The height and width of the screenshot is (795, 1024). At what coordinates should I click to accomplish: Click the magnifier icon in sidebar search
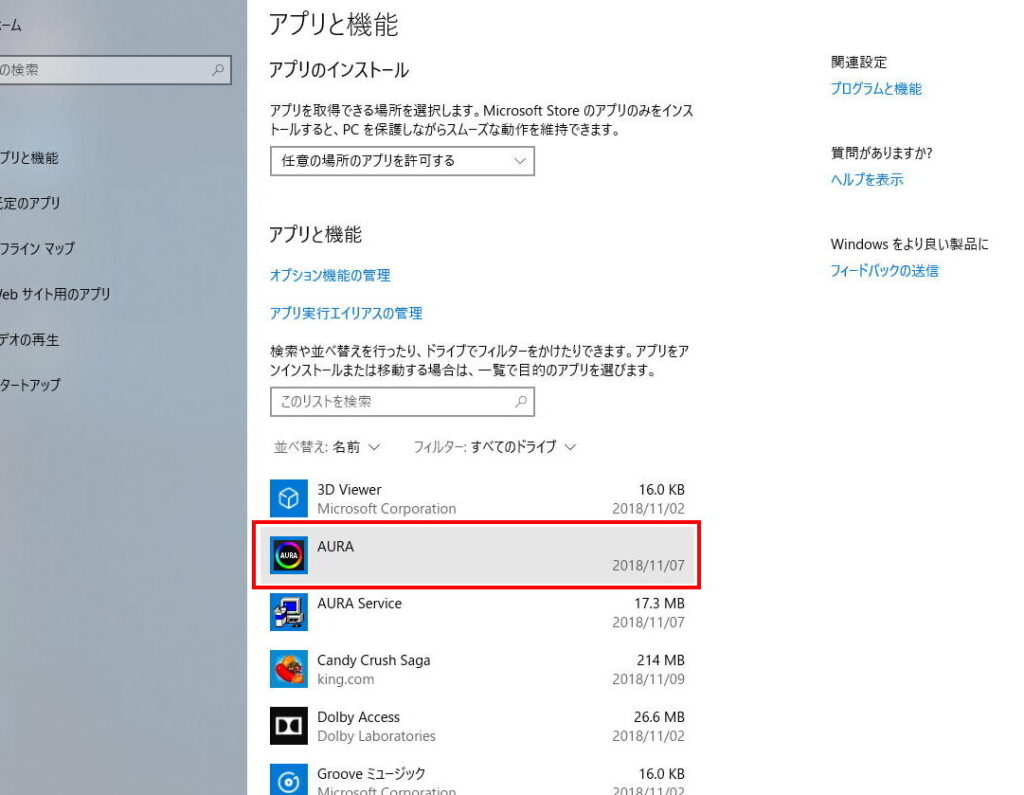(218, 70)
